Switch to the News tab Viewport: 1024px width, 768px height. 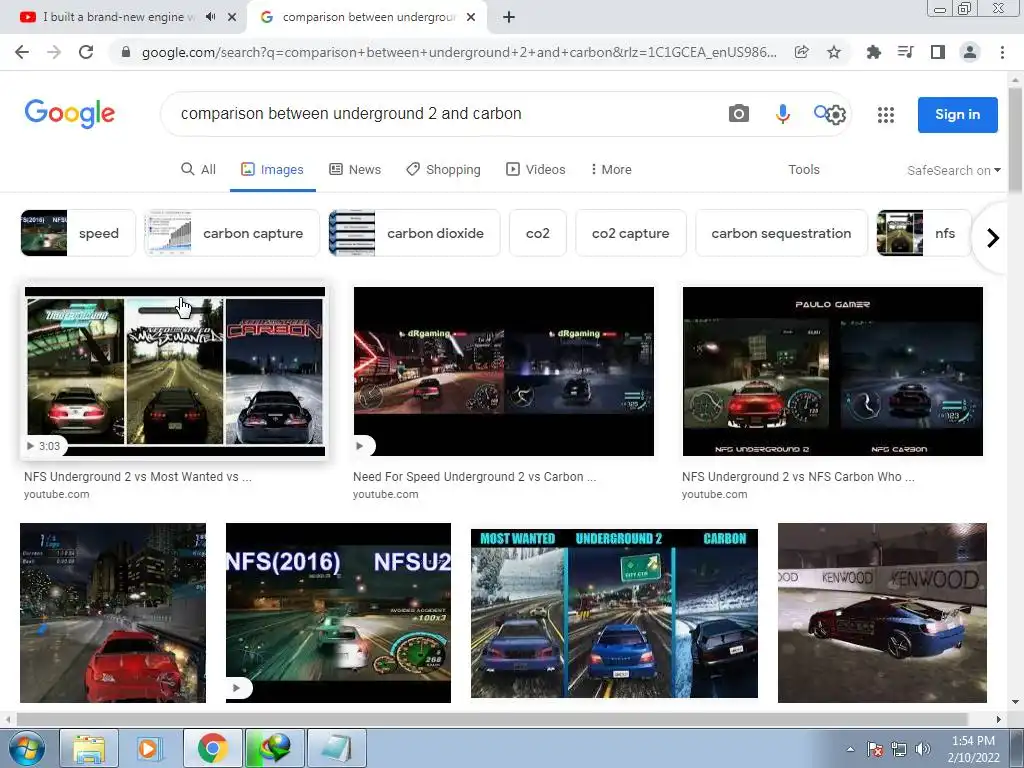click(355, 169)
